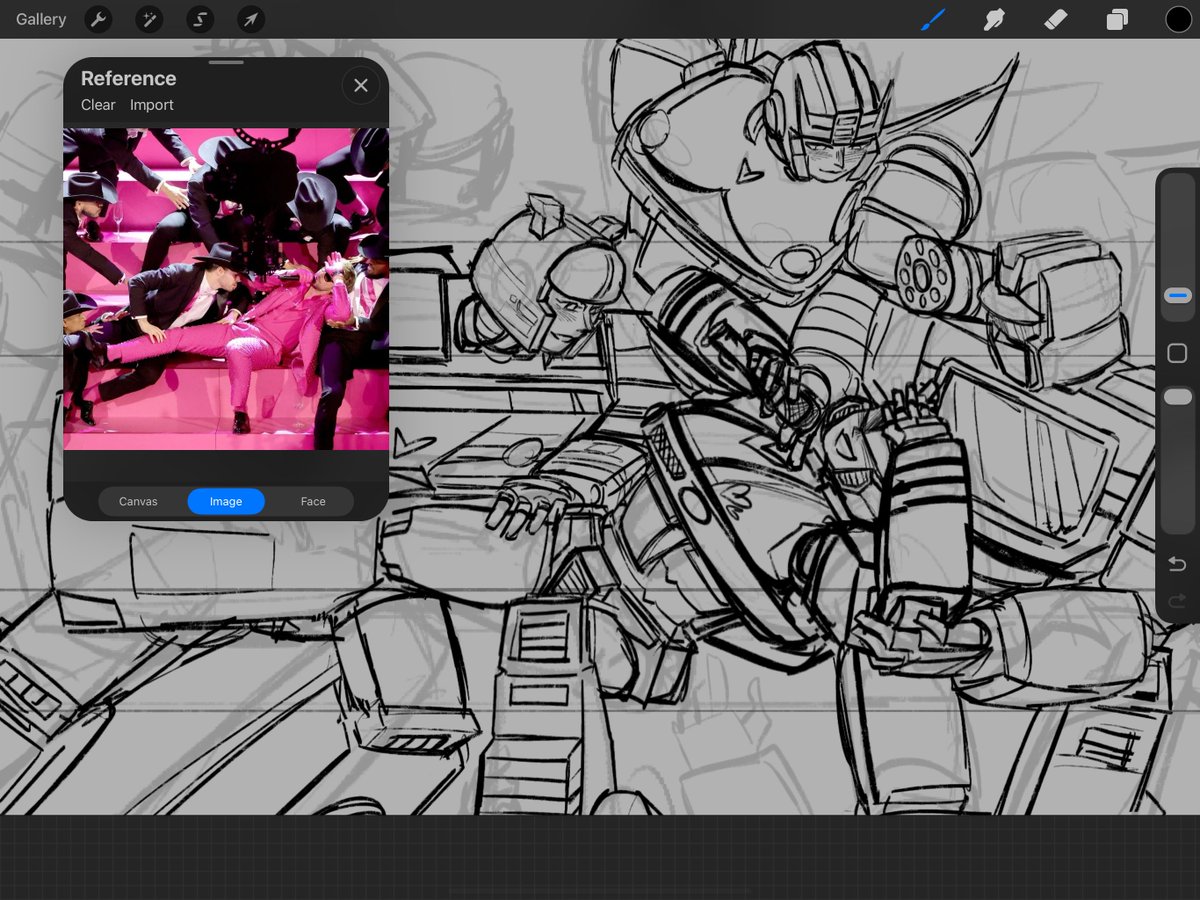Redo the last action
This screenshot has height=900, width=1200.
(1177, 601)
